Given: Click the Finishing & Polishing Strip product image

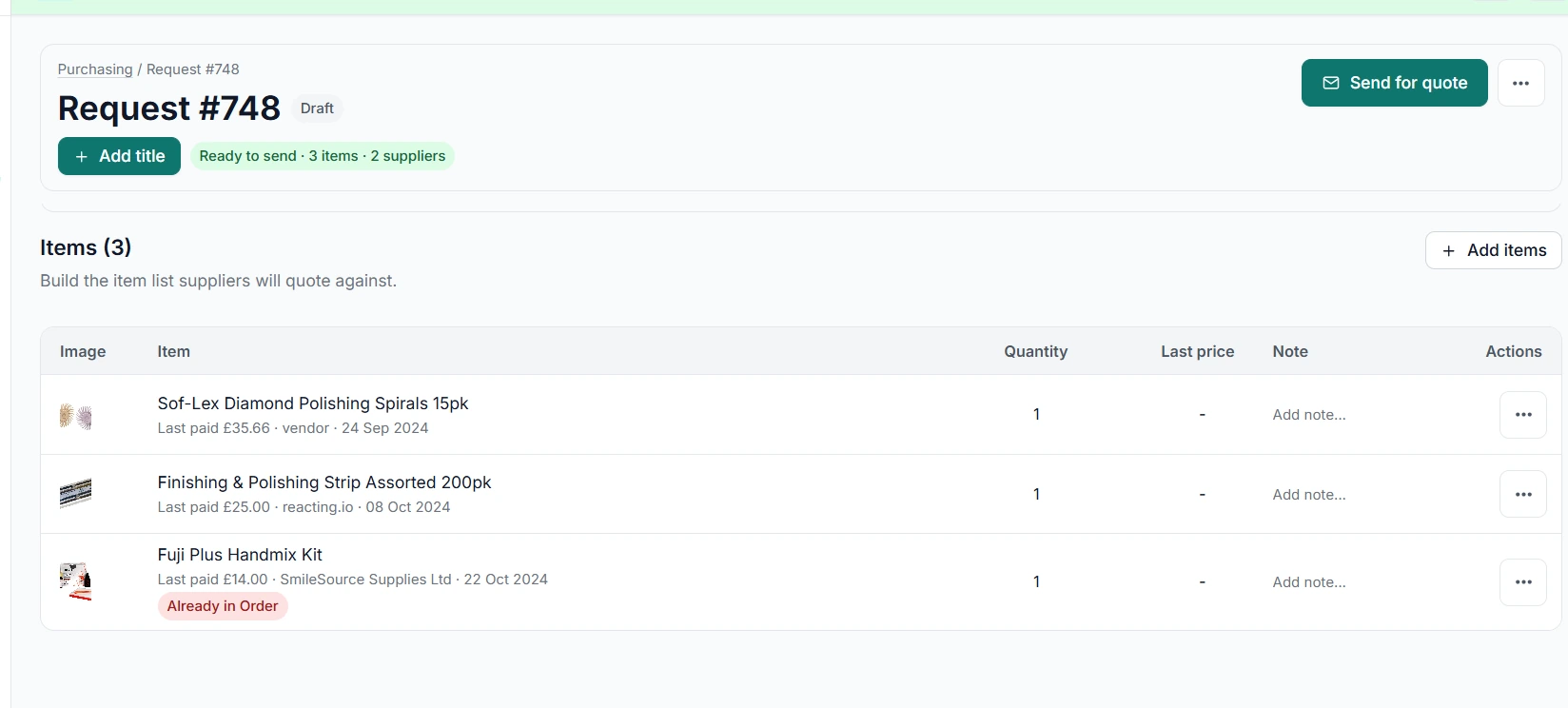Looking at the screenshot, I should pyautogui.click(x=76, y=493).
